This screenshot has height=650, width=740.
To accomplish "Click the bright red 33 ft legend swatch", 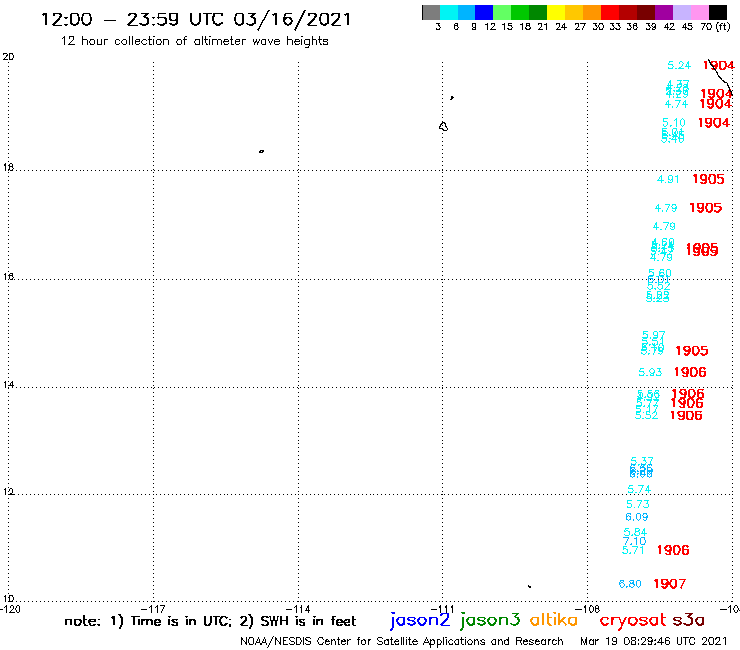I will click(610, 12).
